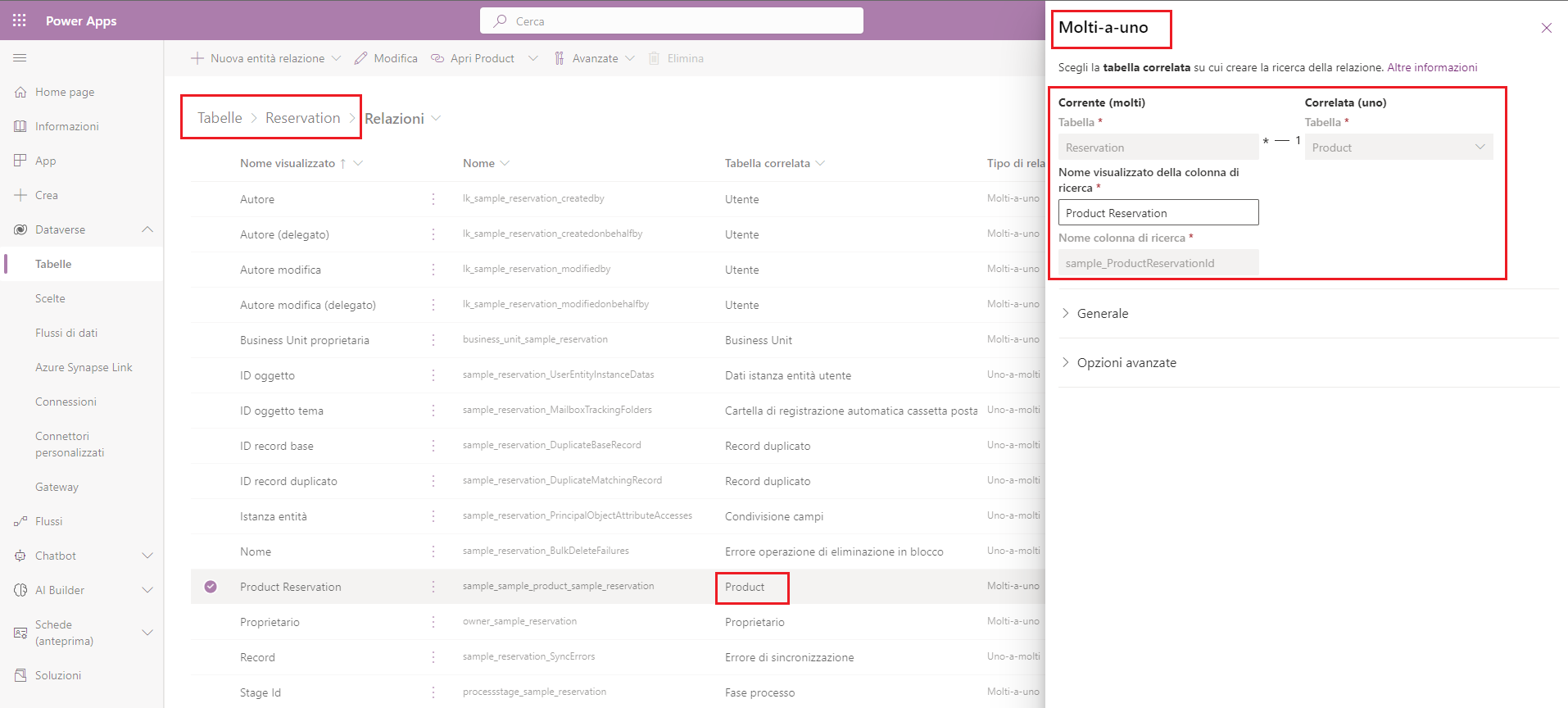Open the app launcher waffle icon
The width and height of the screenshot is (1568, 708).
(x=20, y=20)
